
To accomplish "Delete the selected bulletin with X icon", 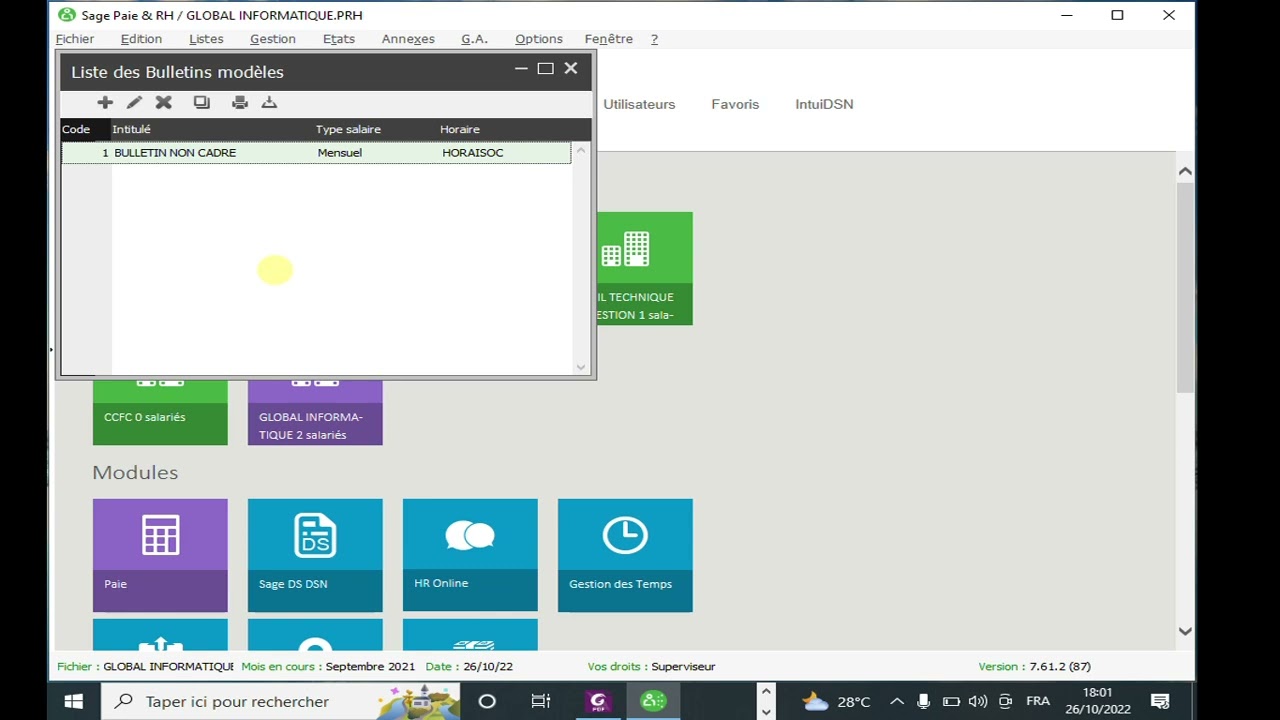I will (x=164, y=102).
